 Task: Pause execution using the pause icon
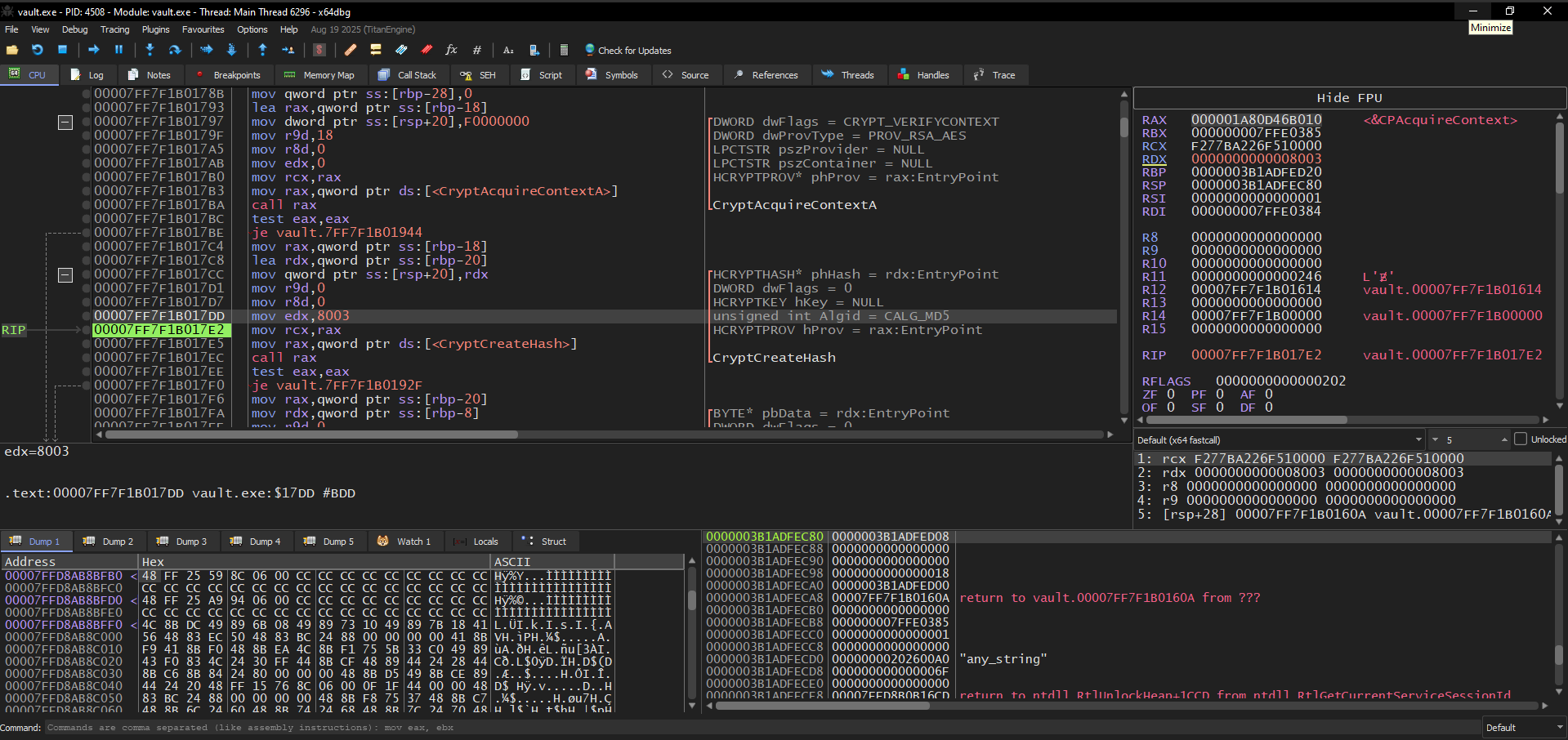[x=118, y=50]
